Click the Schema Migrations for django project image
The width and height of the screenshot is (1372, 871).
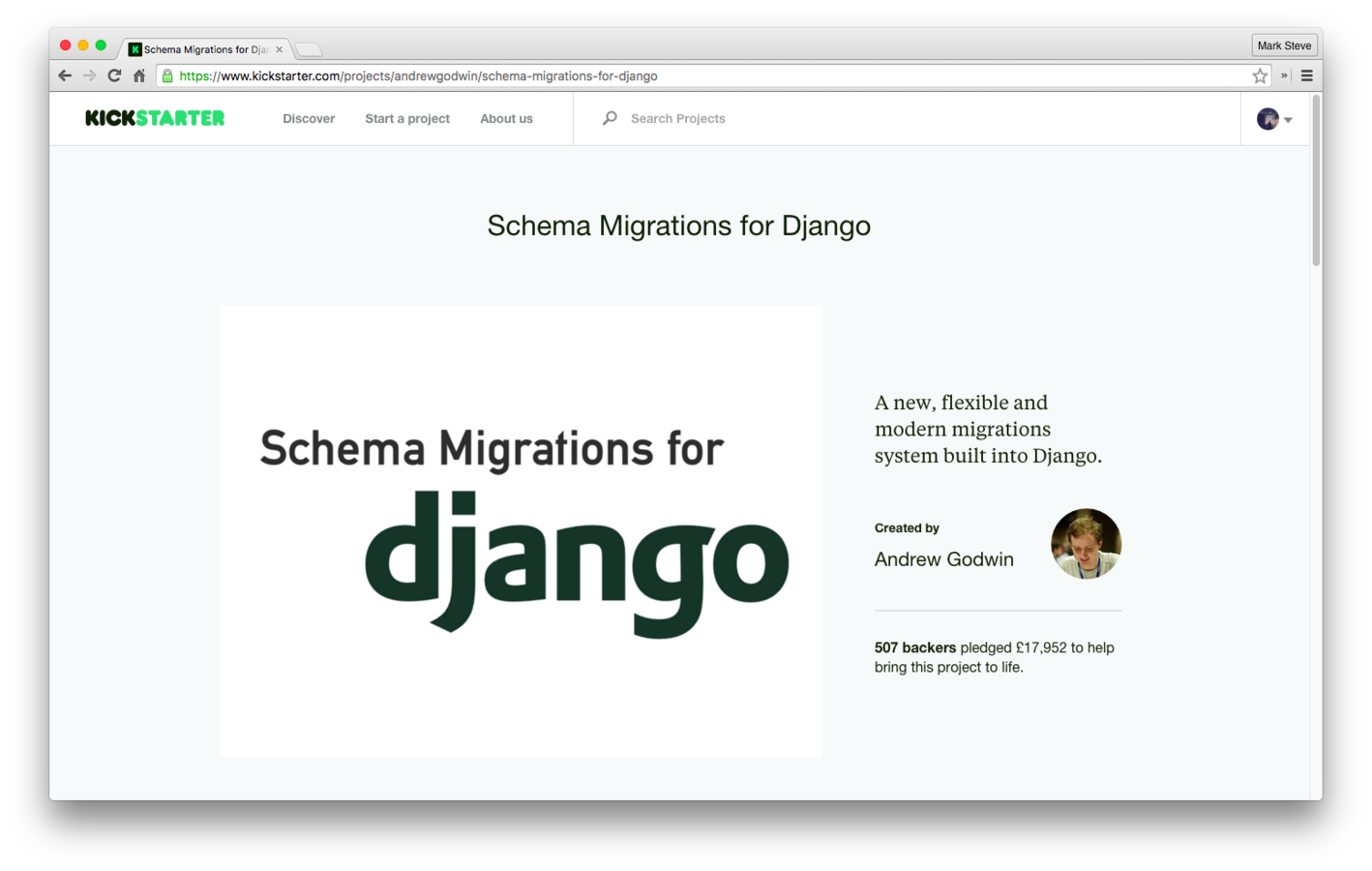[521, 531]
